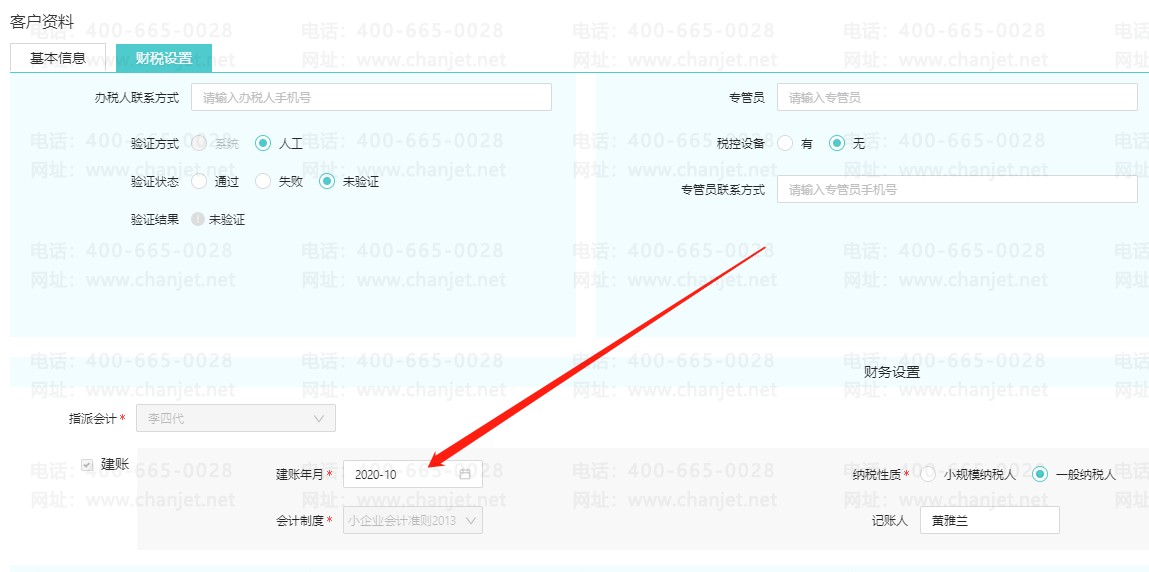Click the 建账年月 date field 2020-10
The width and height of the screenshot is (1149, 572).
pos(413,474)
